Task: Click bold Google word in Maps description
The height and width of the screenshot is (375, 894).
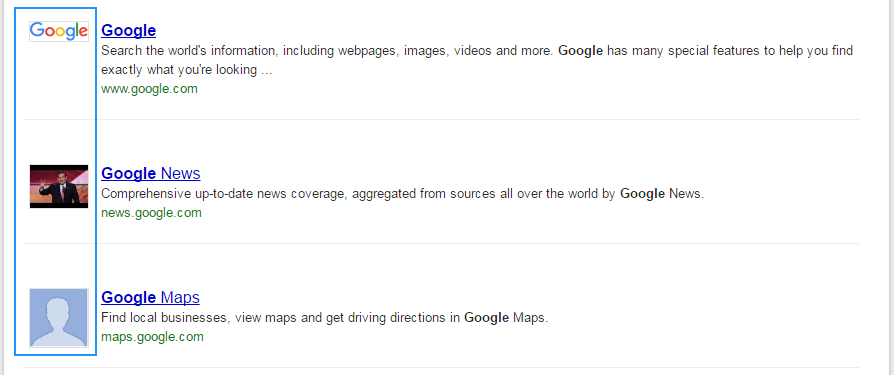Action: pyautogui.click(x=486, y=318)
